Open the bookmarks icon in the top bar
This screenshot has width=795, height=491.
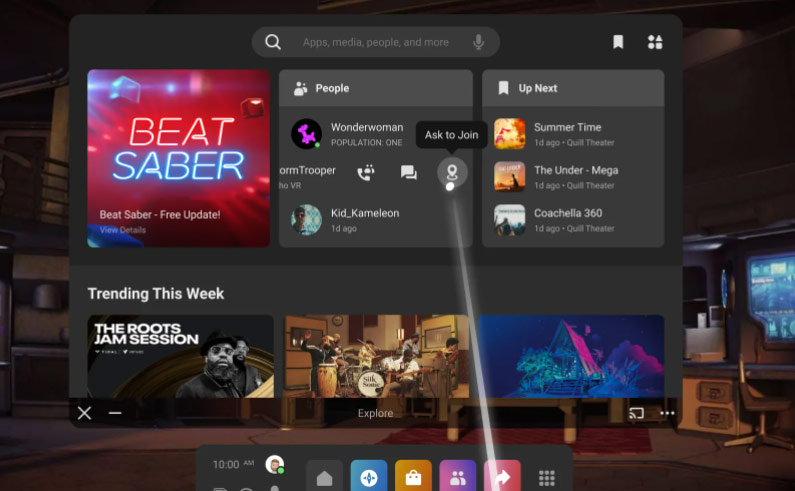pyautogui.click(x=618, y=42)
